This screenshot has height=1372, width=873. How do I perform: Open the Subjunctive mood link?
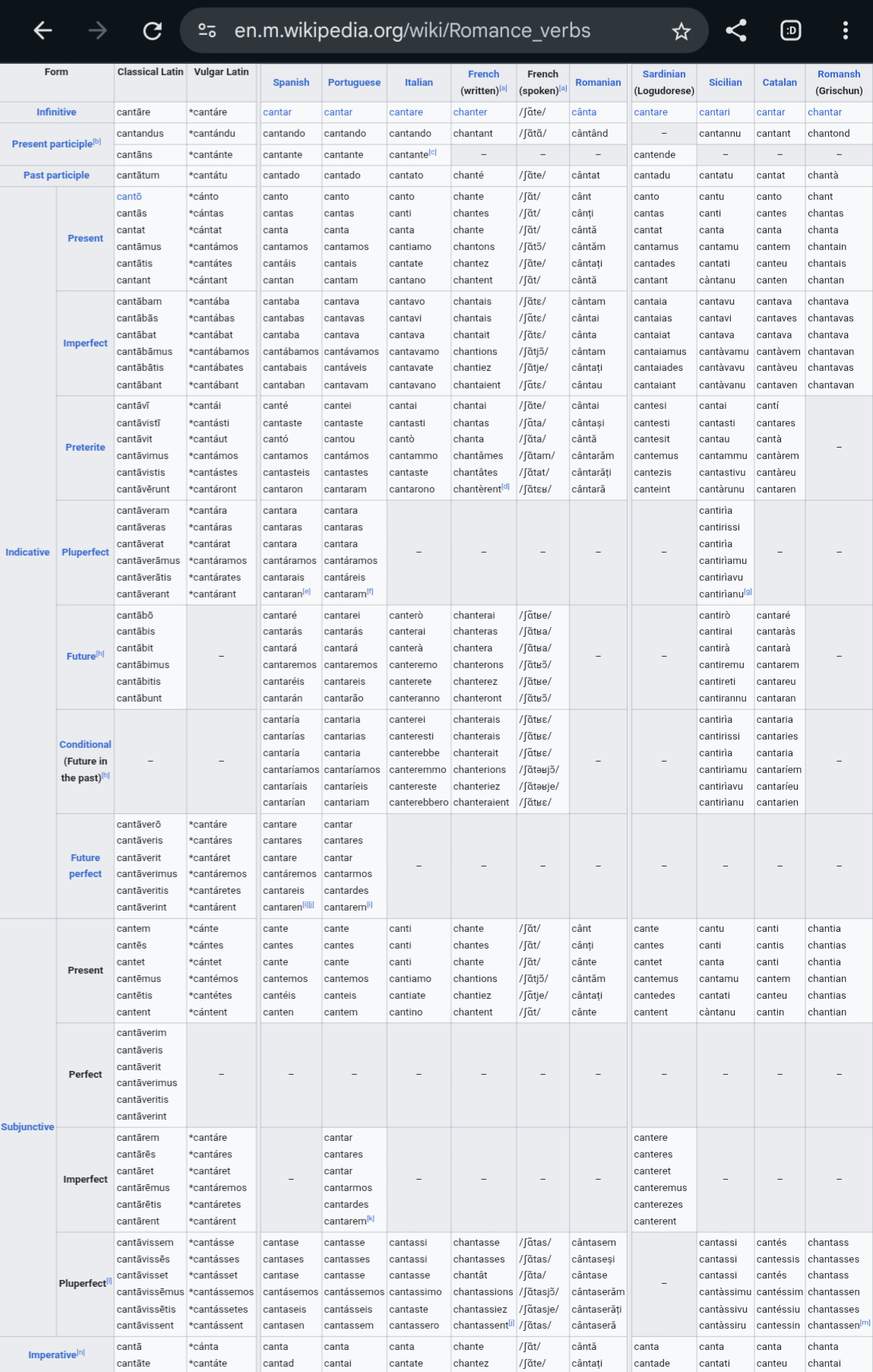(x=27, y=1126)
